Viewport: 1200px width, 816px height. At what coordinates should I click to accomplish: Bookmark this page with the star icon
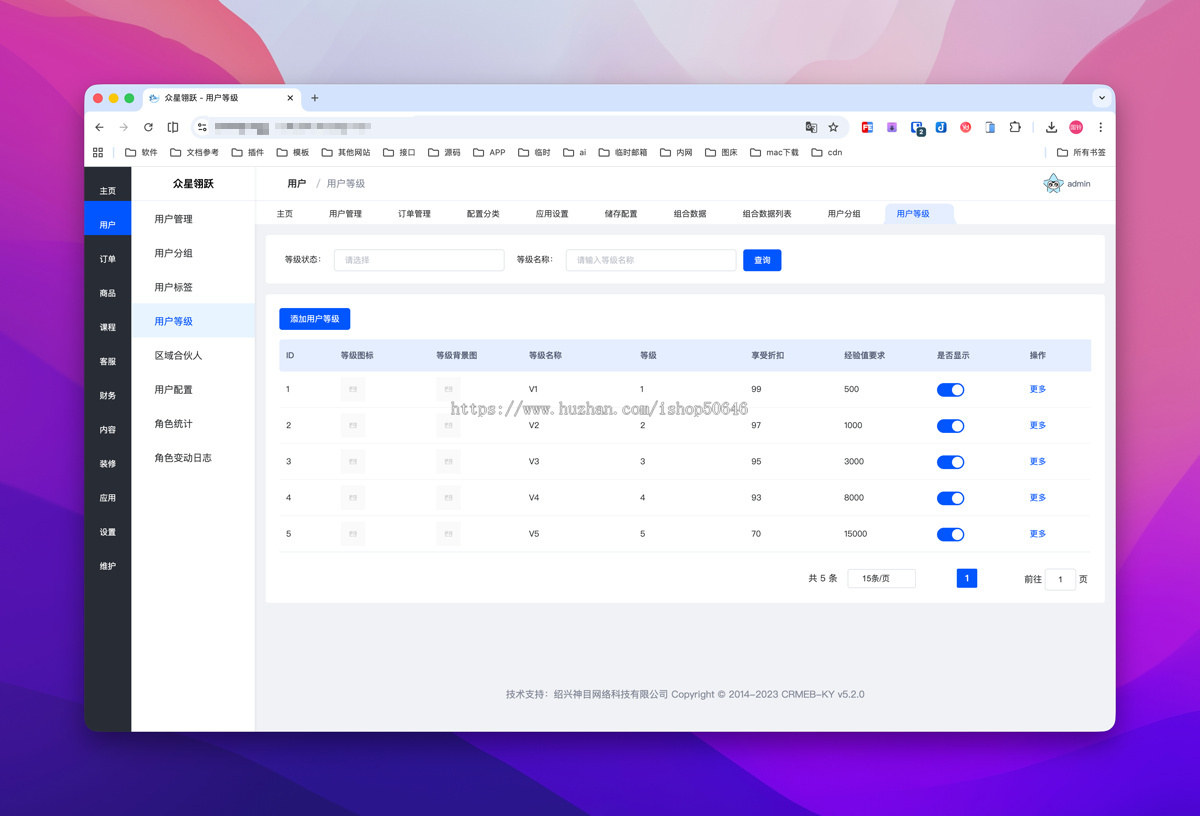coord(833,127)
